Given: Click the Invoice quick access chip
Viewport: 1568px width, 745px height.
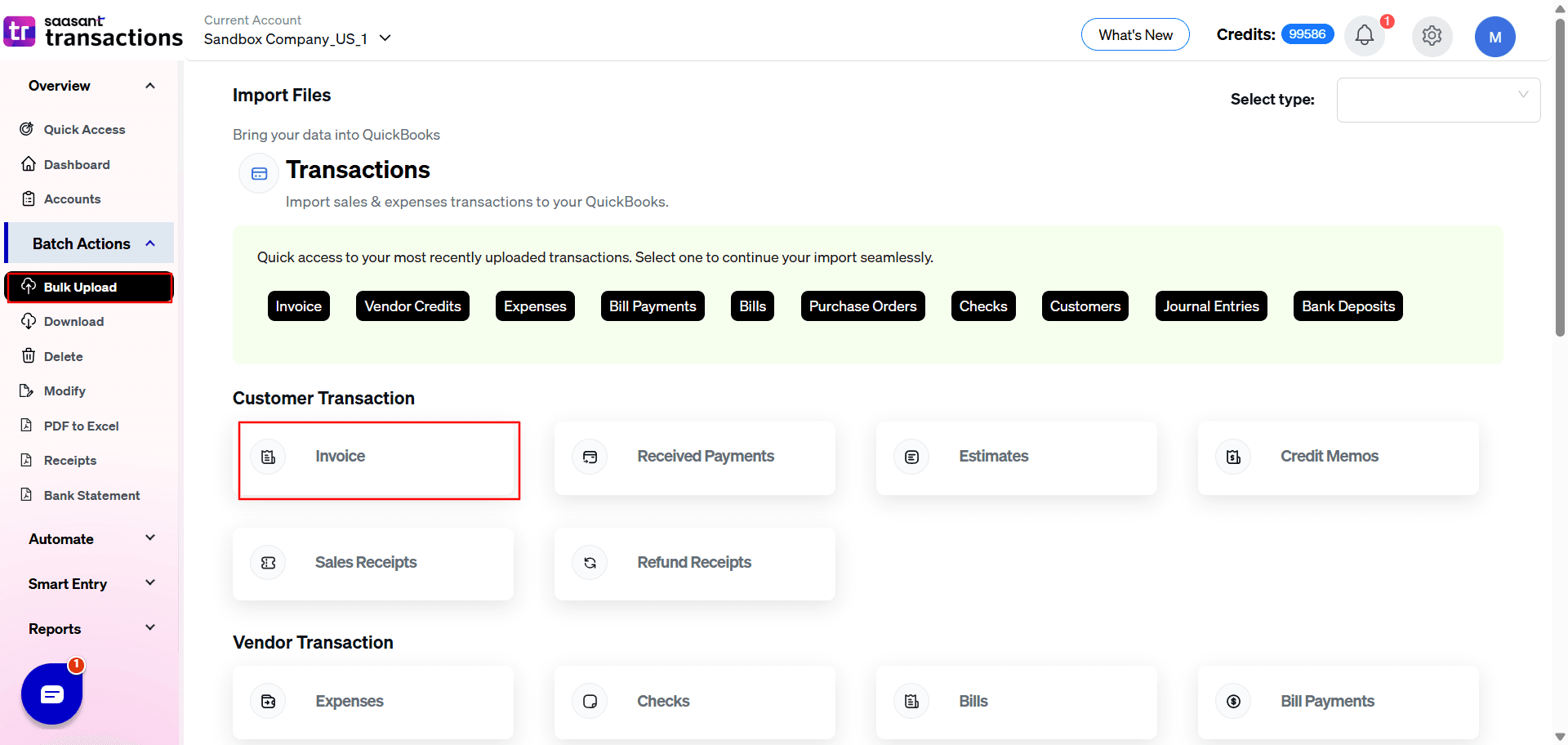Looking at the screenshot, I should click(x=298, y=306).
